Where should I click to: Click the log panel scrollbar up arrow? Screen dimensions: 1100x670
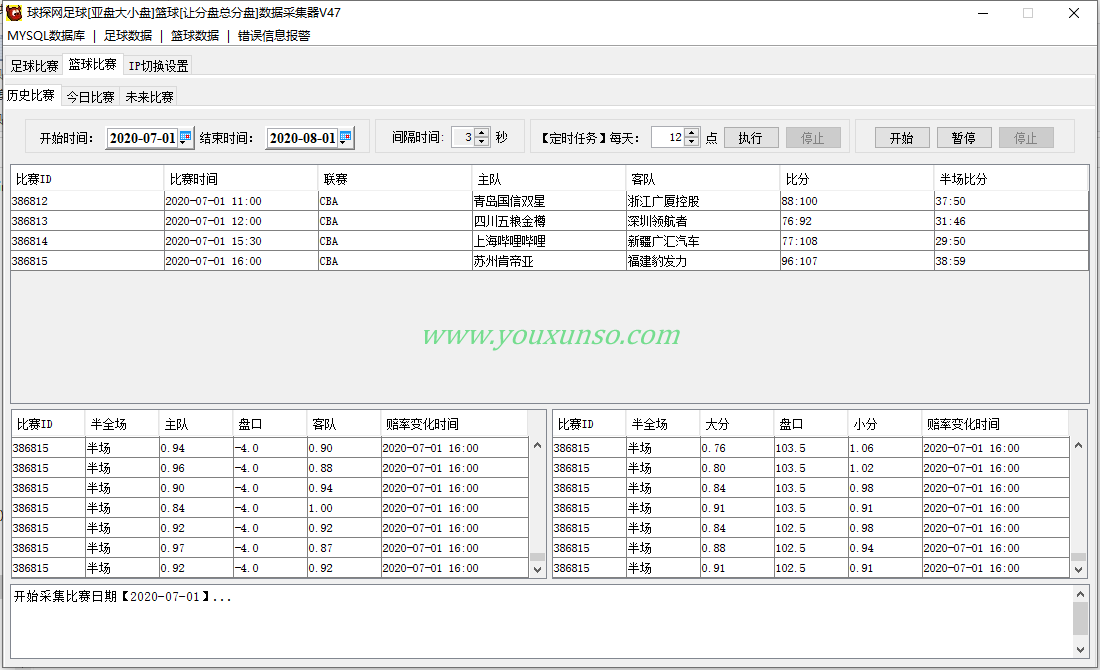(1080, 594)
